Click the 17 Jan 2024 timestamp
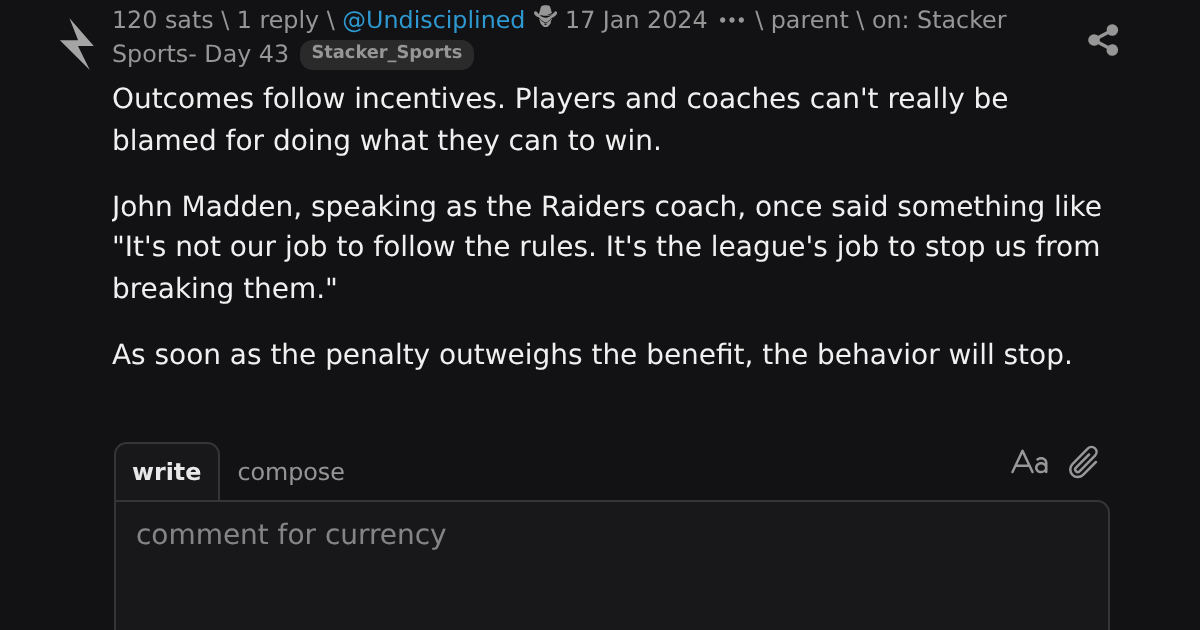The image size is (1200, 630). coord(636,20)
